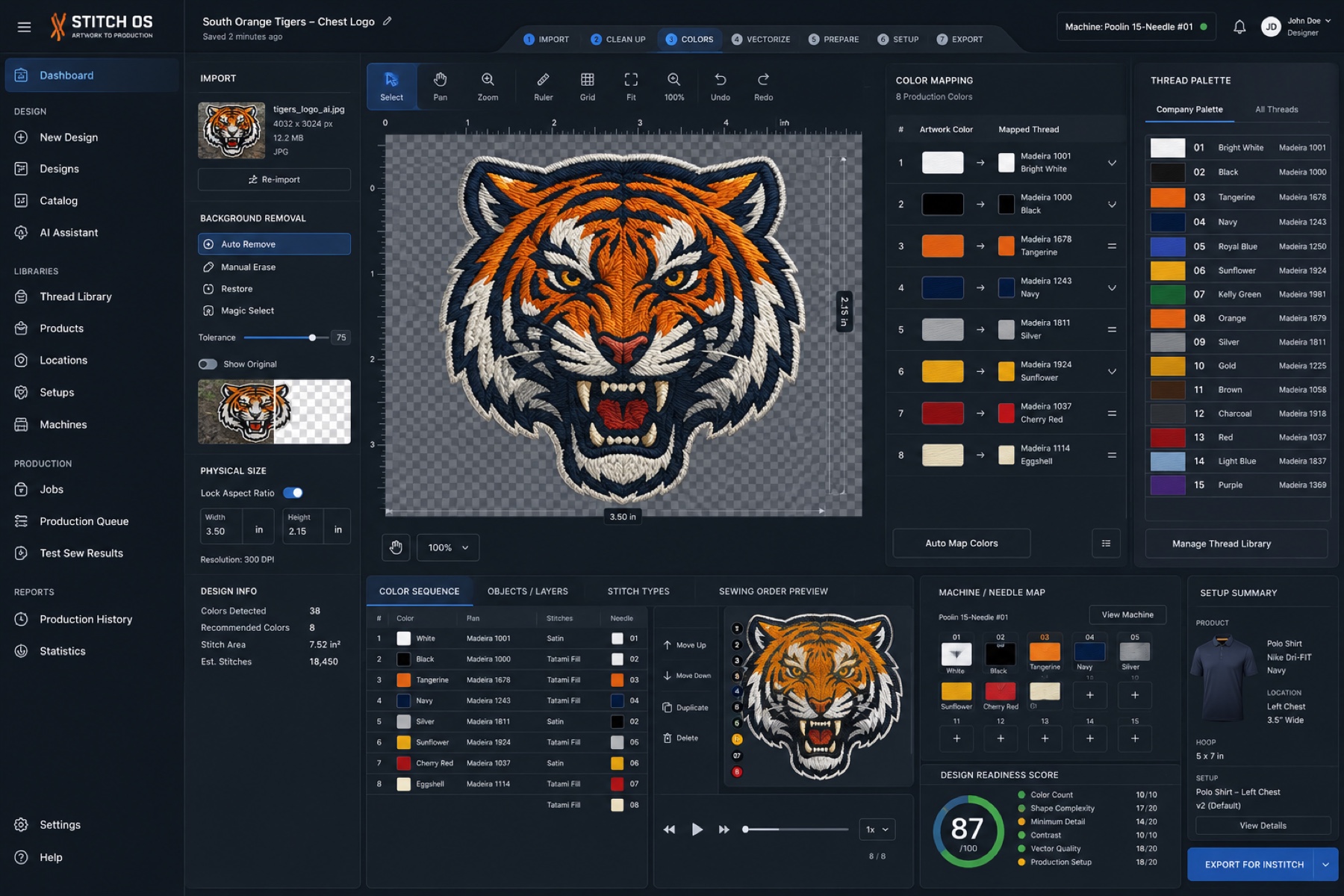Viewport: 1344px width, 896px height.
Task: Open playback speed 1x dropdown
Action: pos(877,829)
